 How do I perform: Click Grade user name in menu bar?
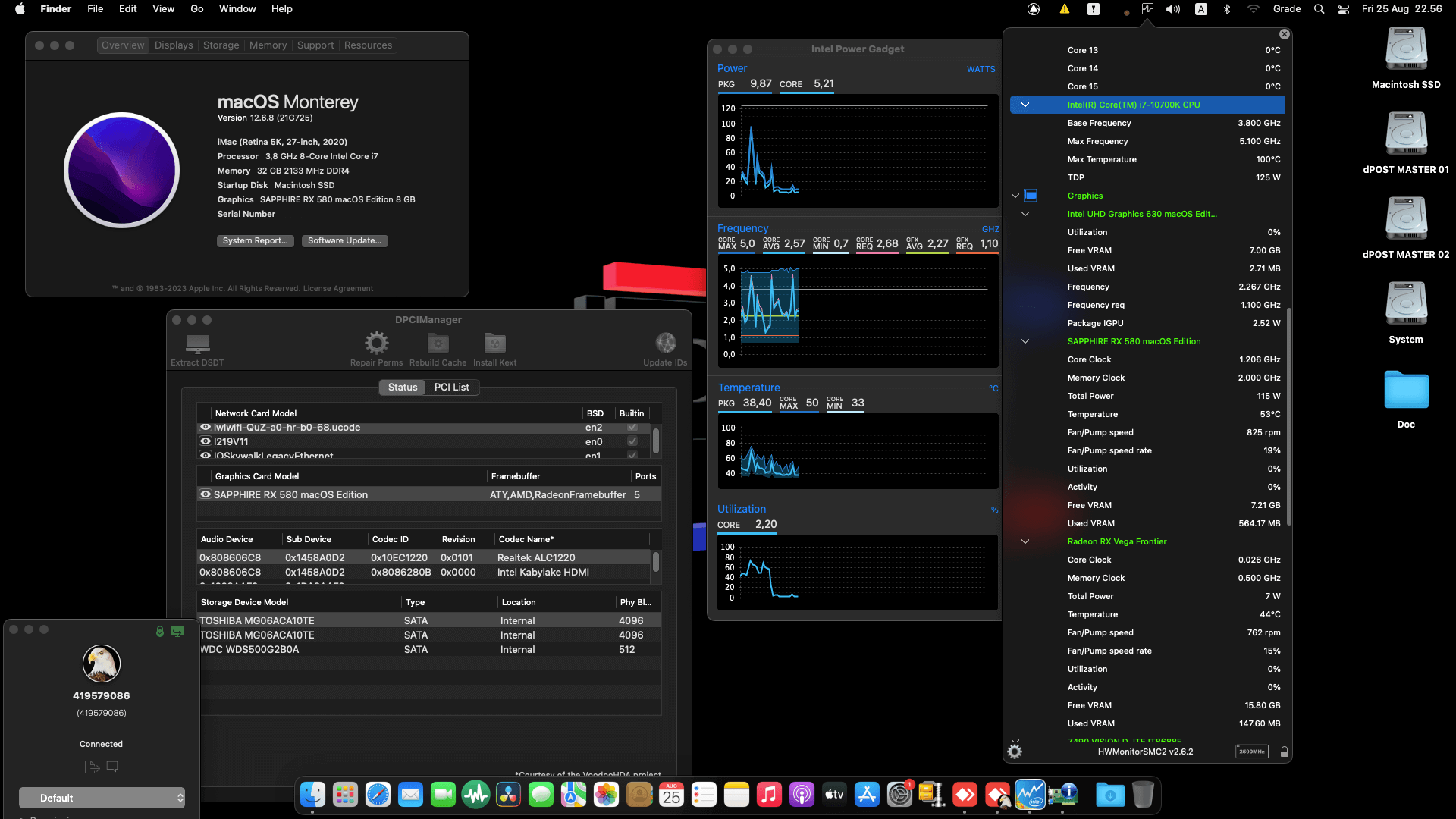1287,9
